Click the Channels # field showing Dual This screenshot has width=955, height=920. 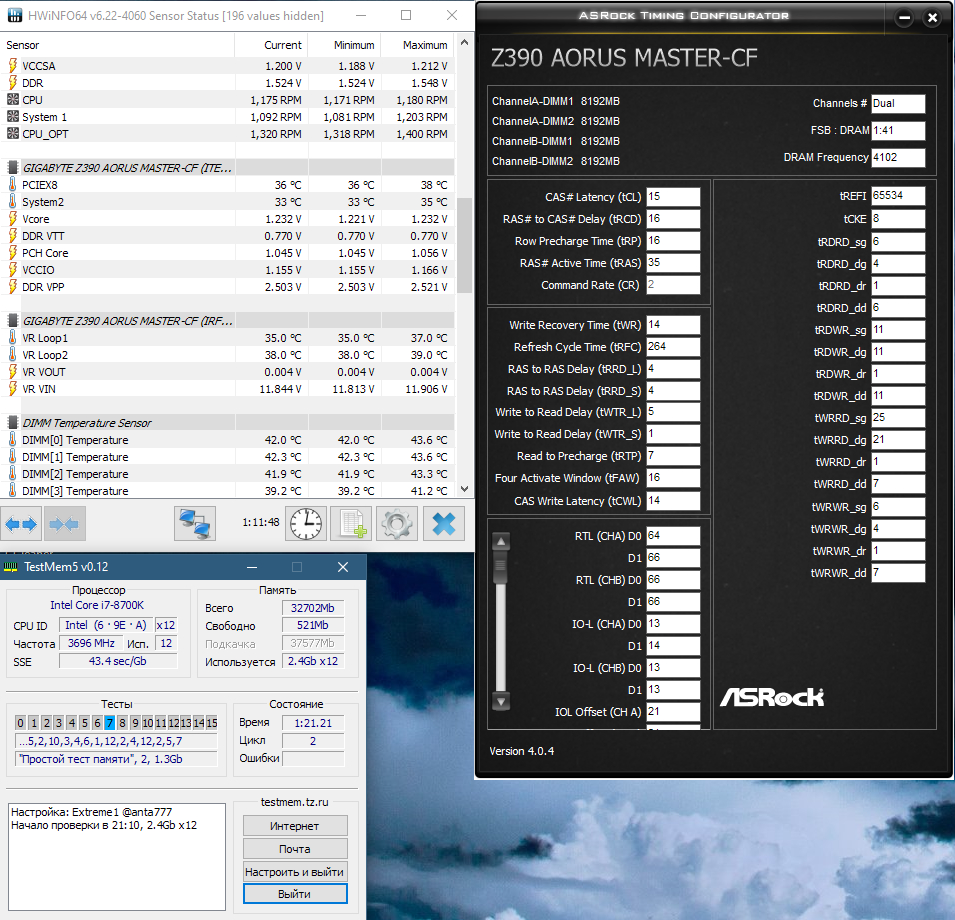[898, 104]
